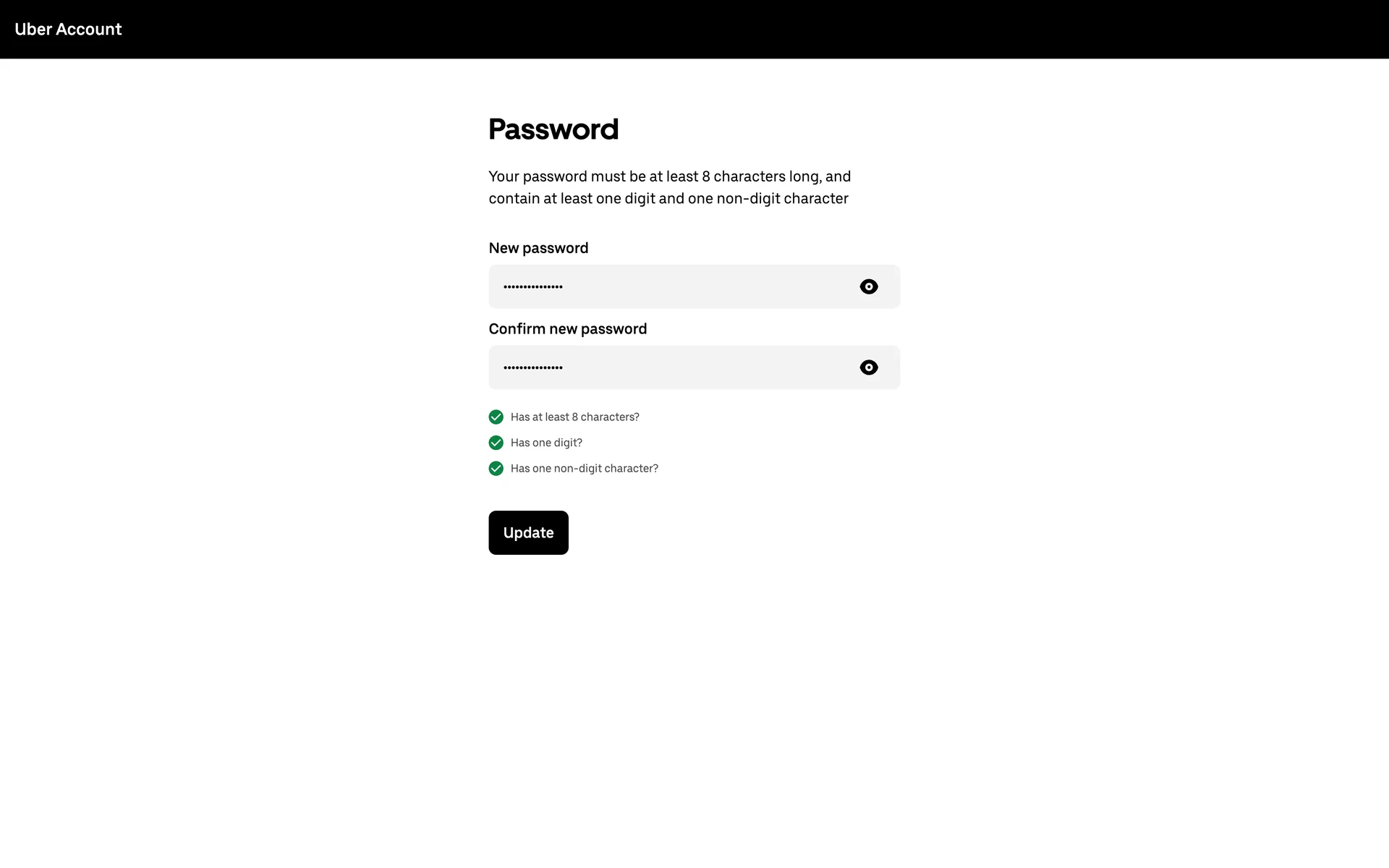Click the 'New password' field label
The height and width of the screenshot is (868, 1389).
pos(538,248)
